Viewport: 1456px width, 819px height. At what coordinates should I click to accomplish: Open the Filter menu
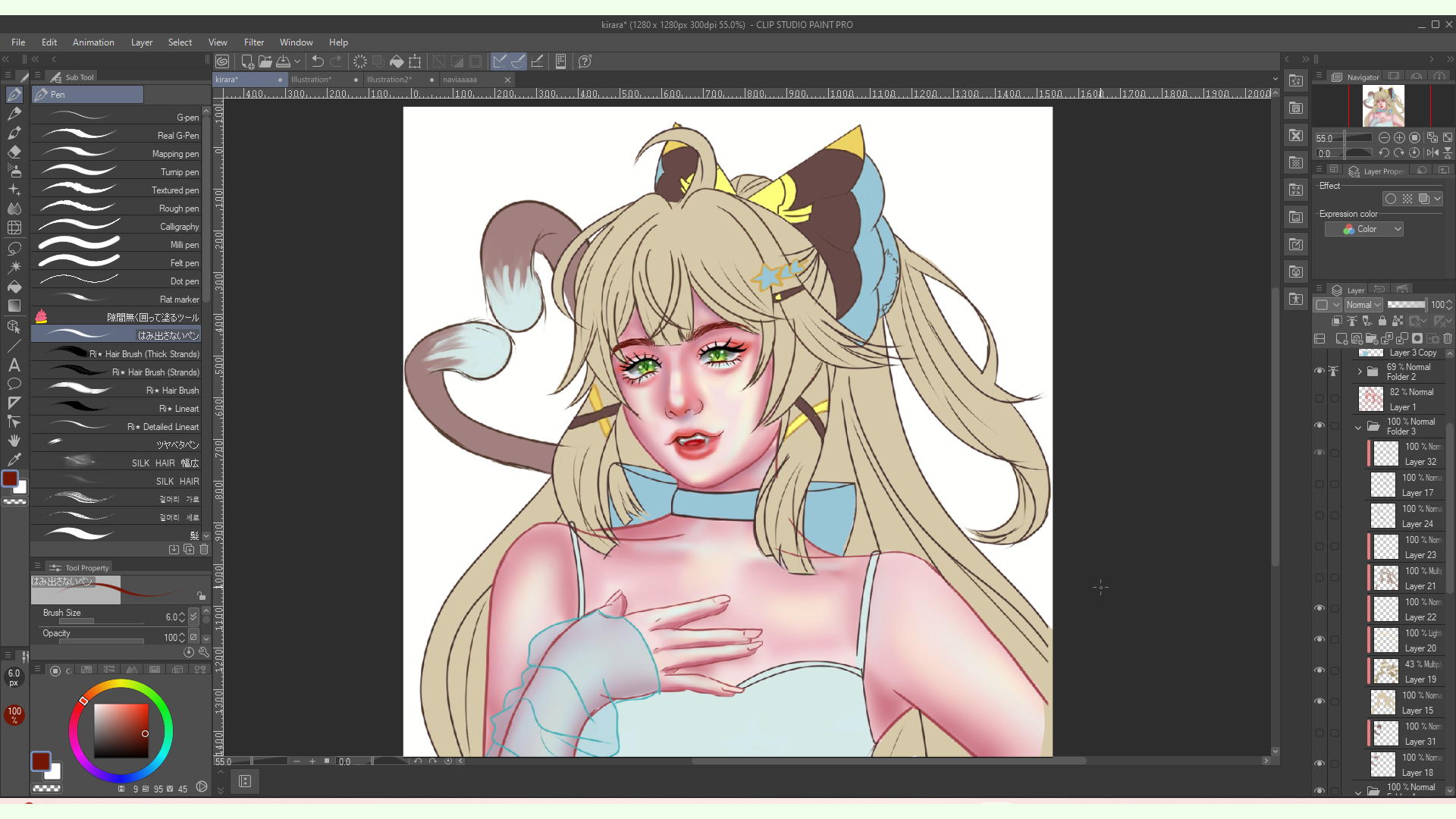click(x=254, y=42)
